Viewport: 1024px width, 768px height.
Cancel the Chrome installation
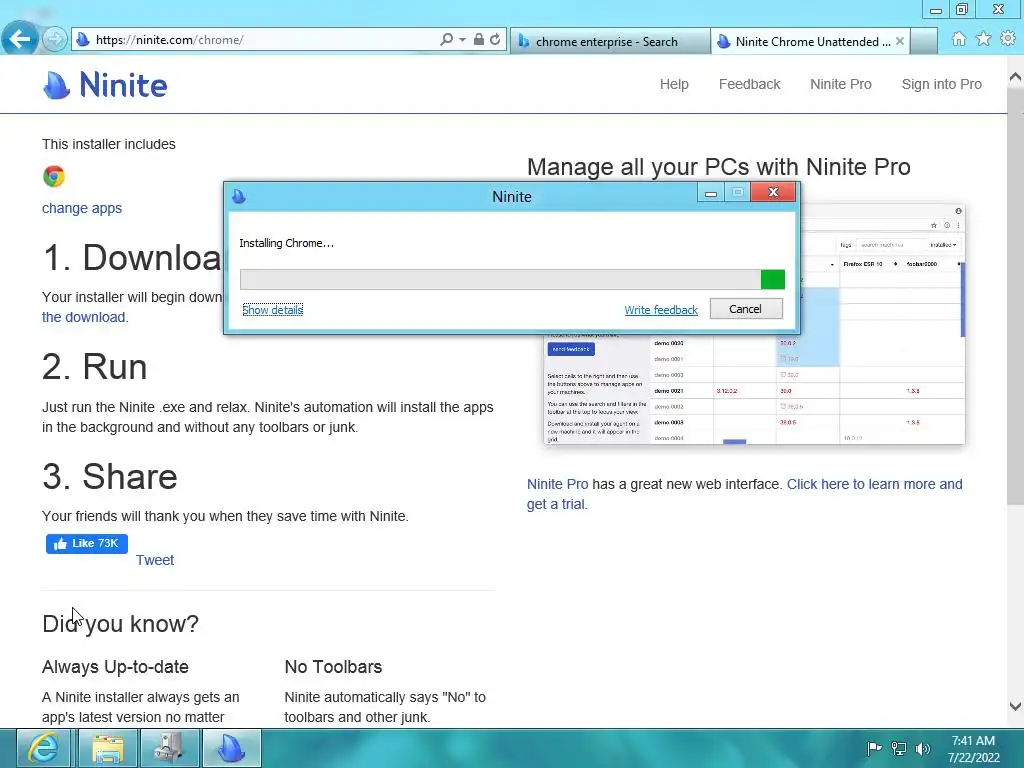click(x=746, y=309)
